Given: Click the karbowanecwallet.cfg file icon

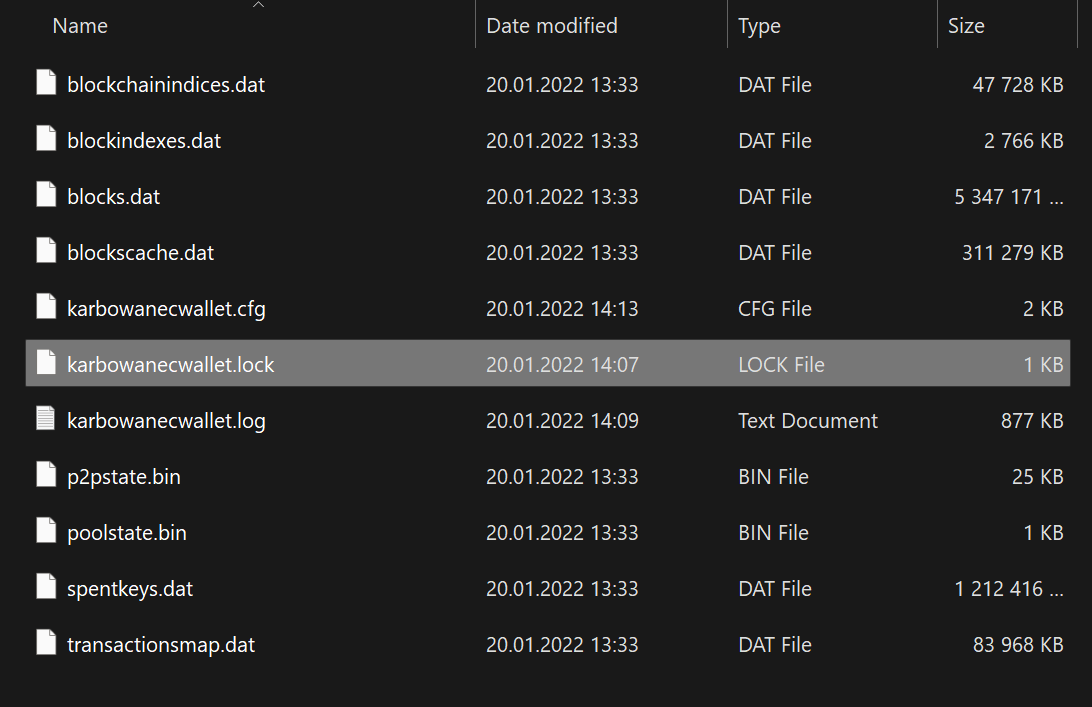Looking at the screenshot, I should (x=46, y=306).
